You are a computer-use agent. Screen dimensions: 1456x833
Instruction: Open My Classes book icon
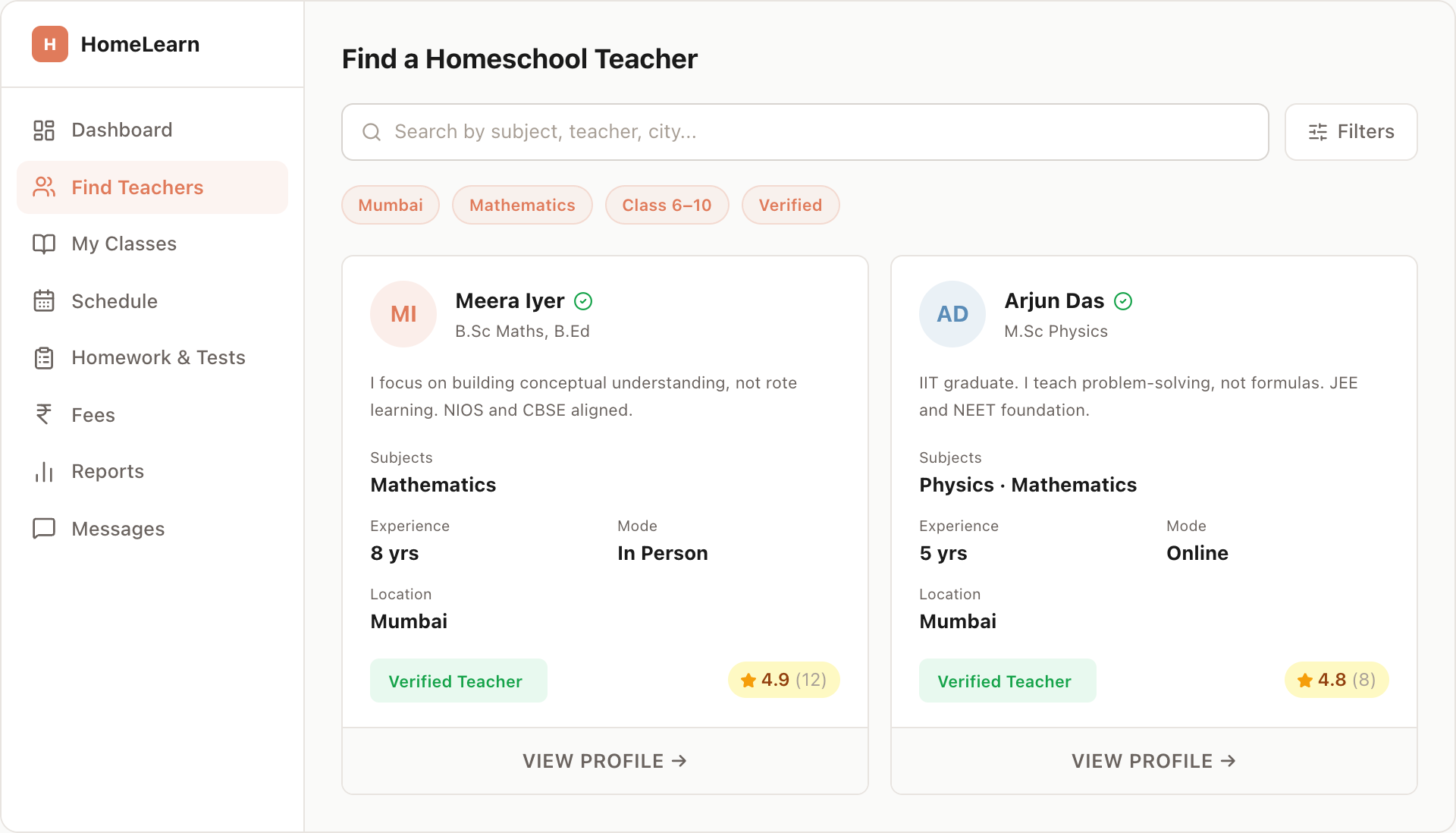pos(43,244)
